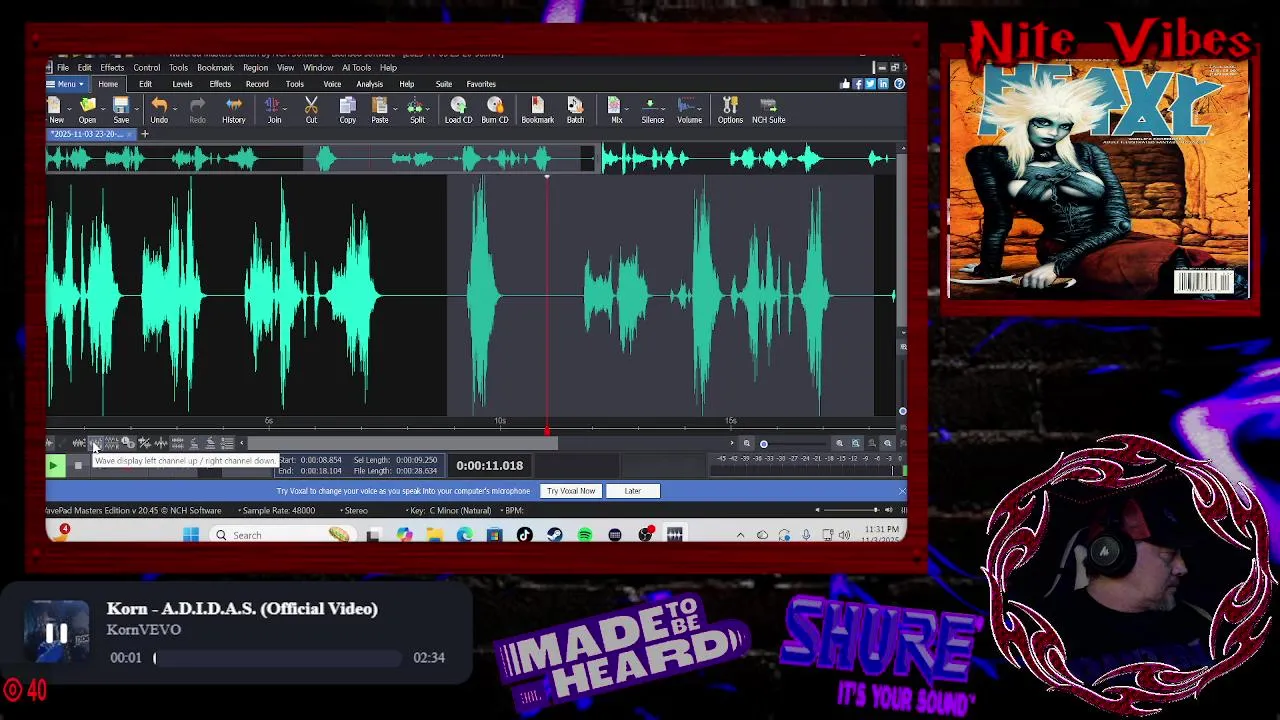
Task: Click the Twitter share icon
Action: click(870, 84)
